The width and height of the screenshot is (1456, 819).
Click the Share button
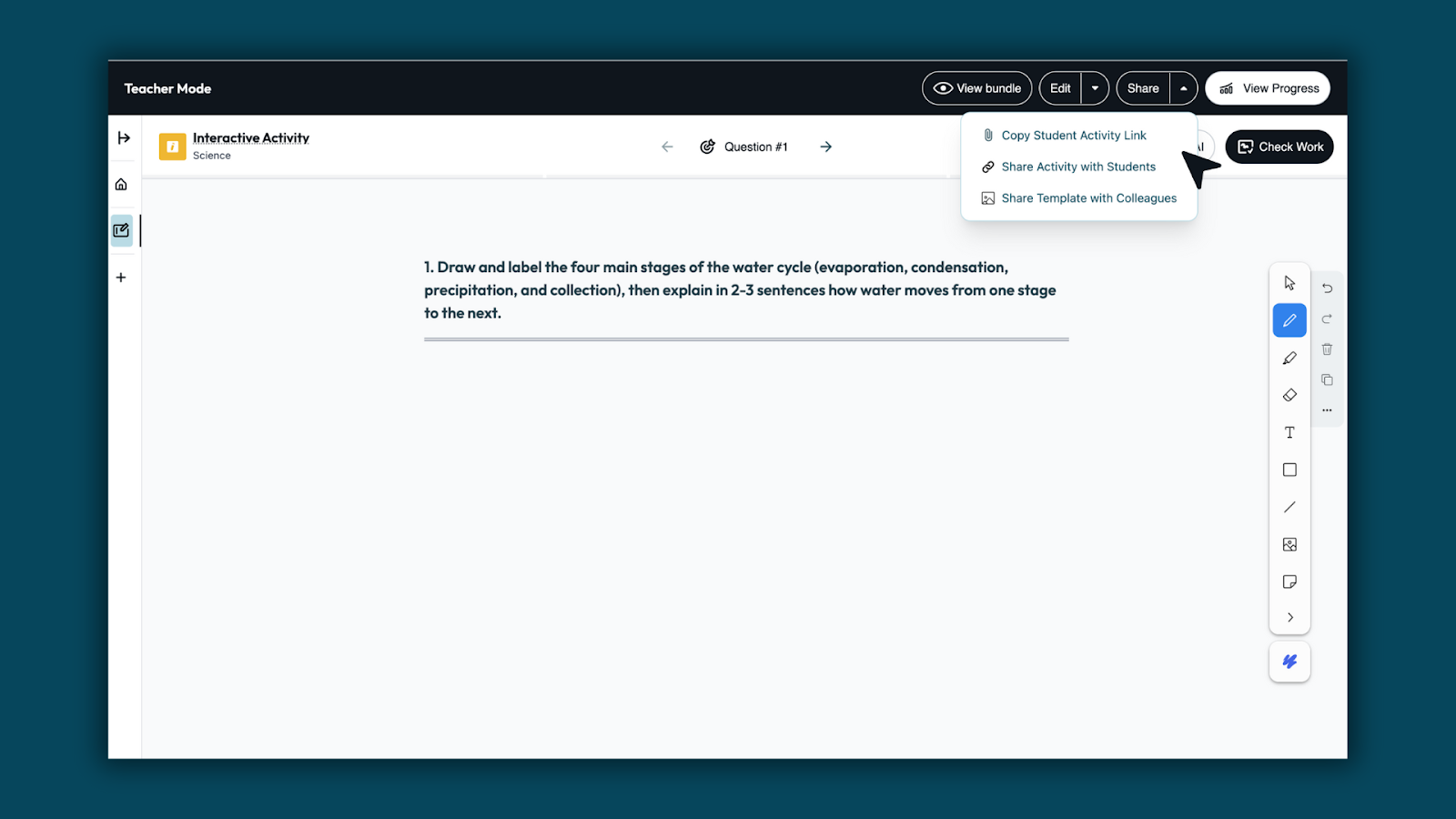[x=1143, y=88]
